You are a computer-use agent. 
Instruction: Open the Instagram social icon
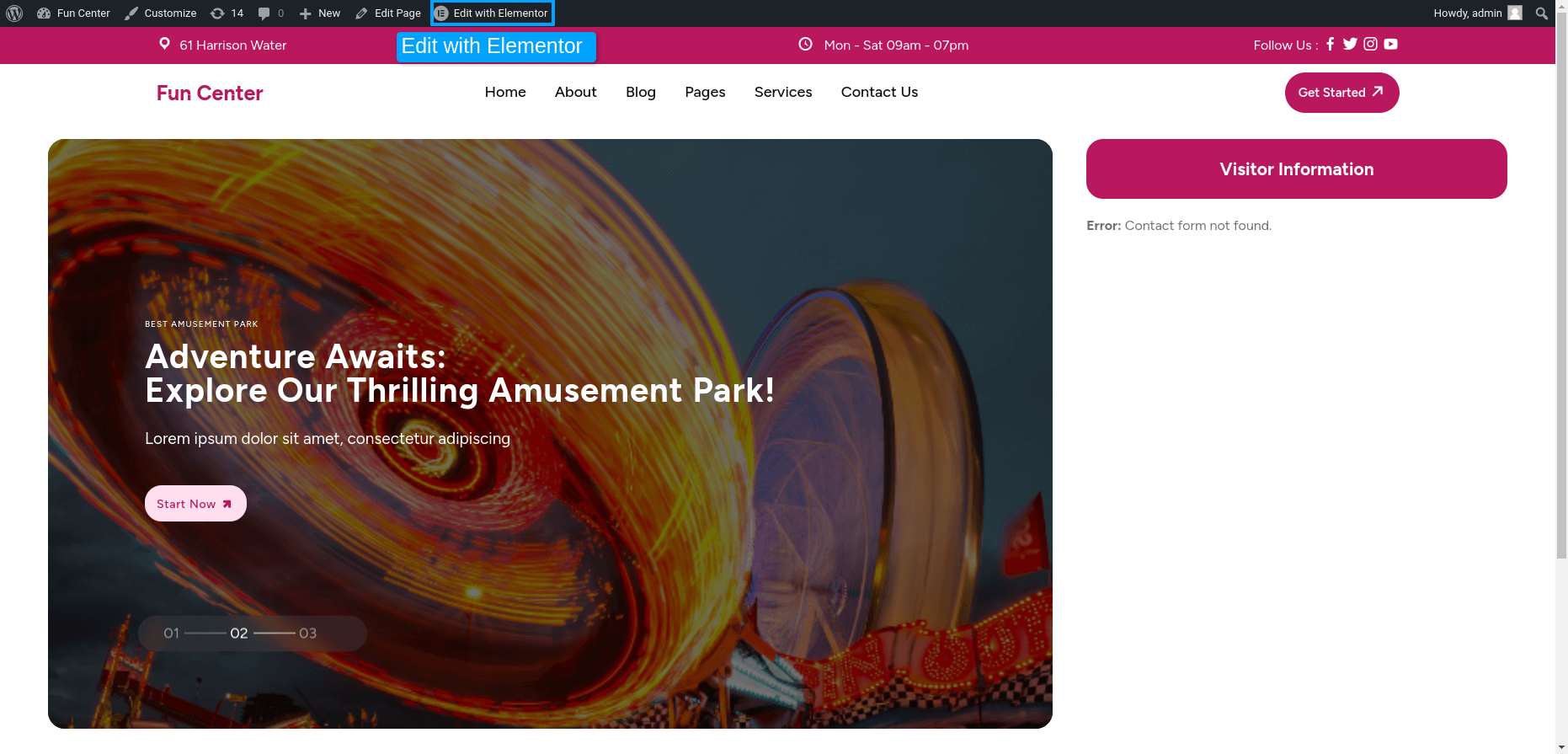(1370, 44)
